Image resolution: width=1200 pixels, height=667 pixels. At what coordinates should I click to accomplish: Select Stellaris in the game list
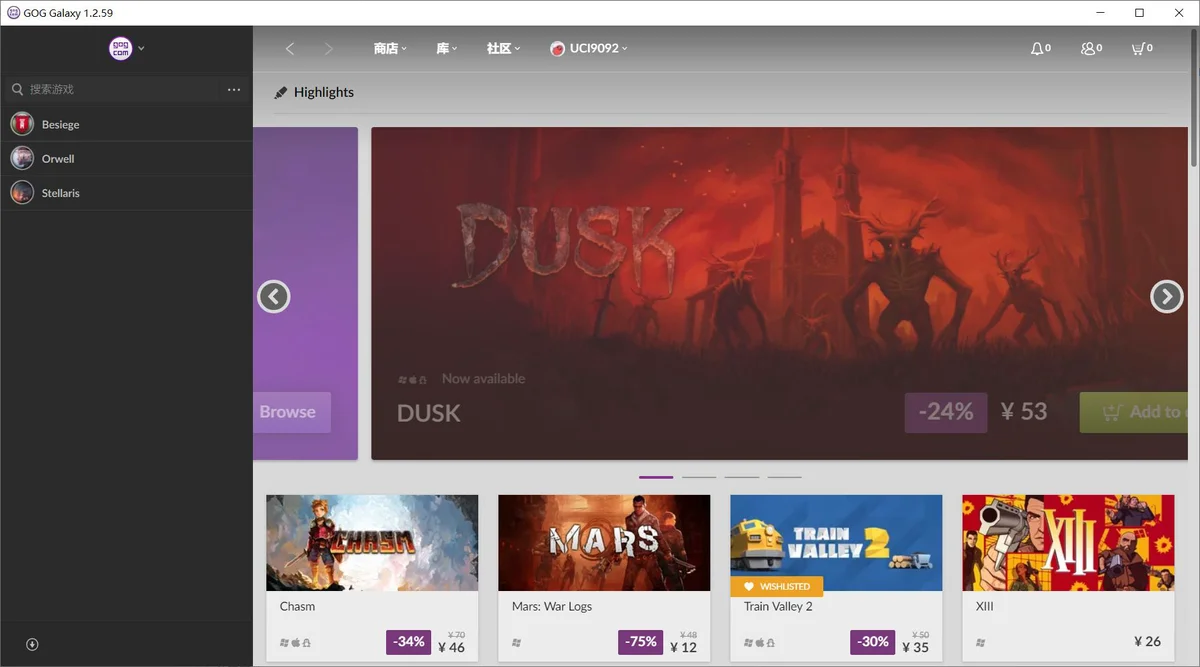126,192
